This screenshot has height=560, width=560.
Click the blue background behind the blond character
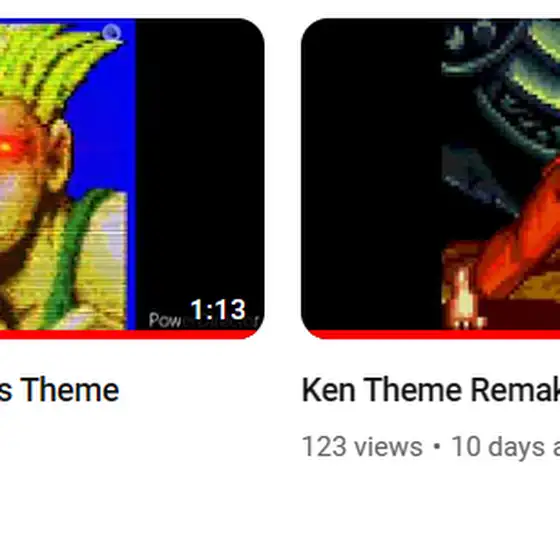(x=104, y=143)
